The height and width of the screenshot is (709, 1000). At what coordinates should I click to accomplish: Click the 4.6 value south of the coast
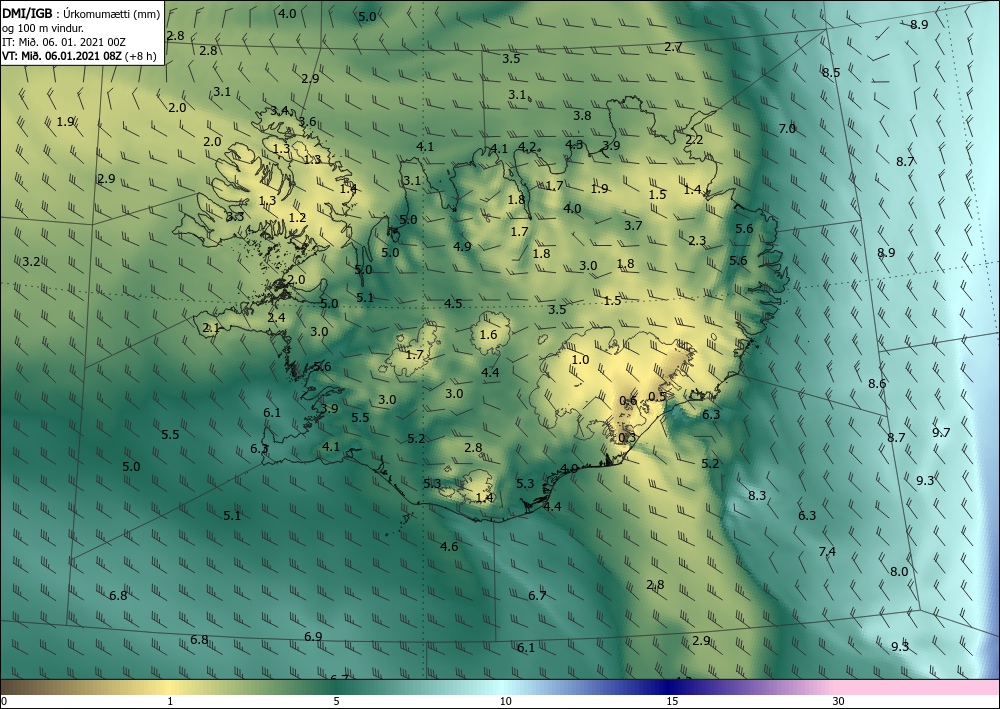(449, 546)
